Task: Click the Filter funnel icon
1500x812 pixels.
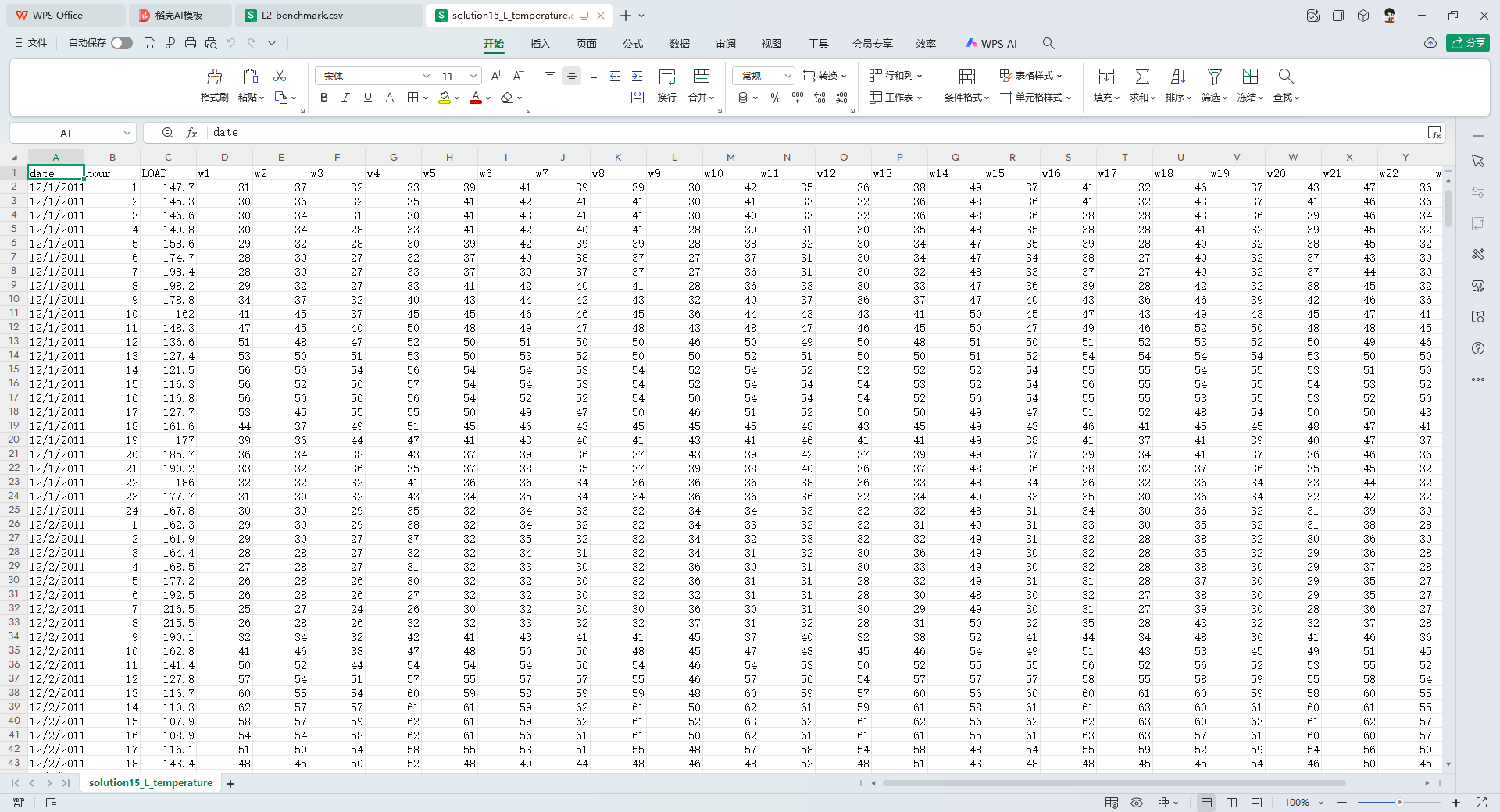Action: (1214, 77)
